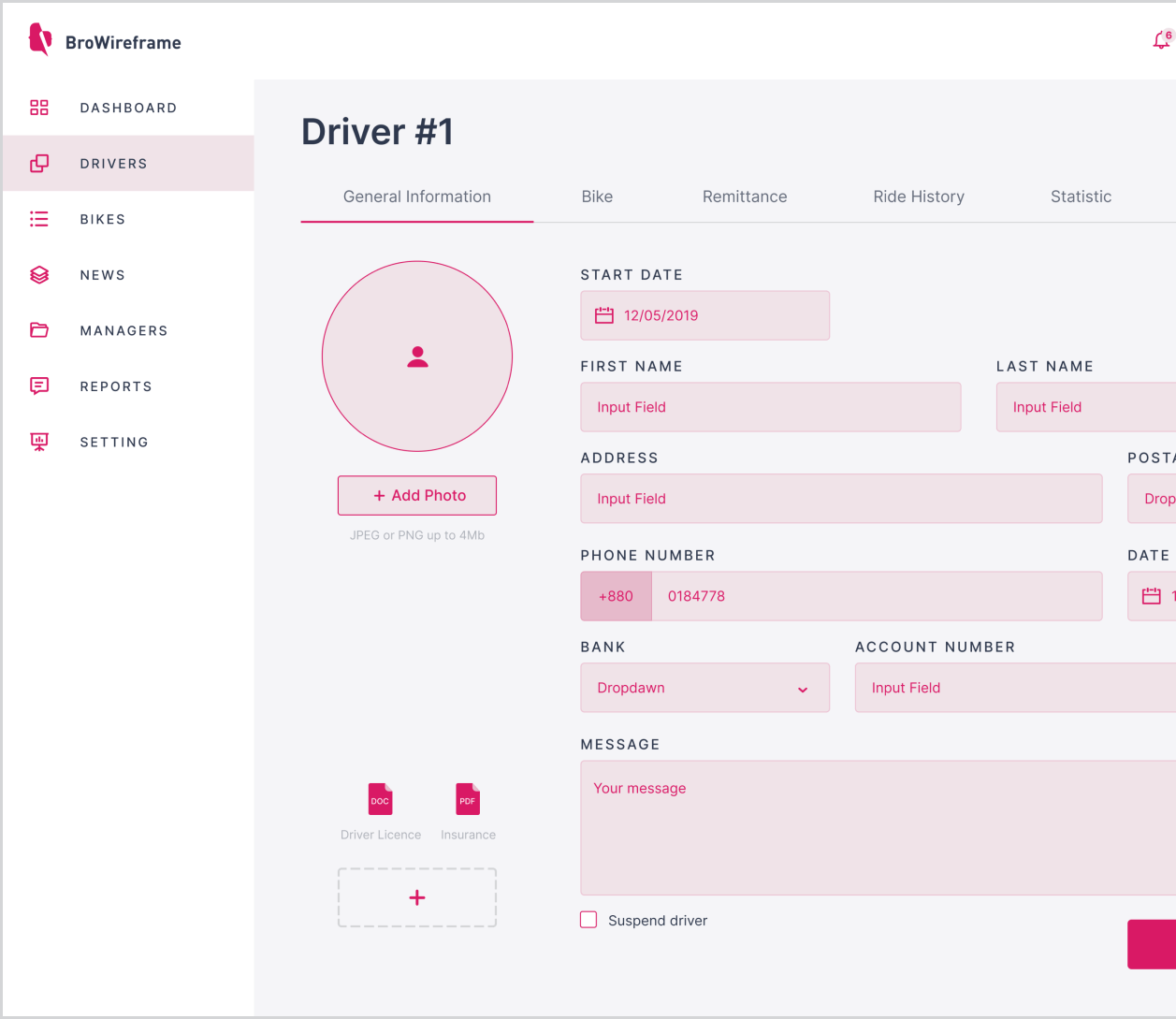Screen dimensions: 1176x1019
Task: Click the Dashboard grid icon
Action: point(39,108)
